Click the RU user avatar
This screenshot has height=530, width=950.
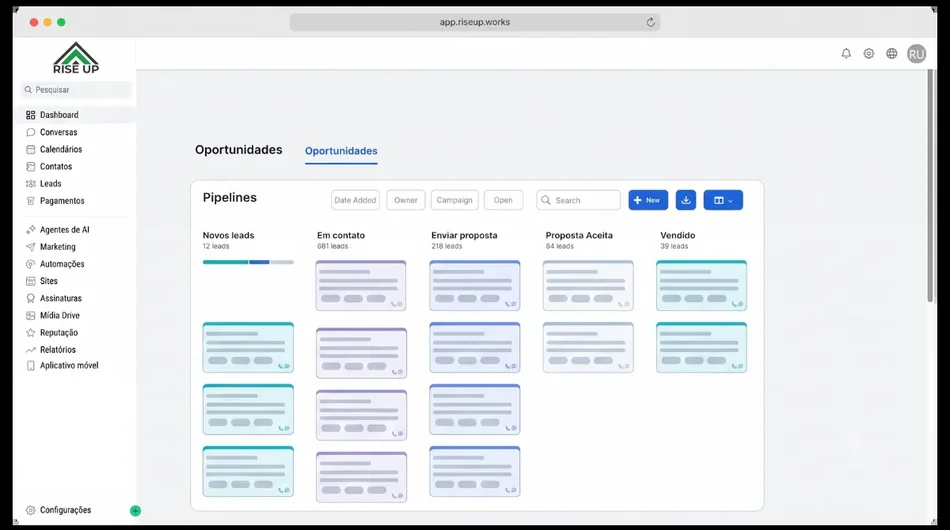coord(916,54)
